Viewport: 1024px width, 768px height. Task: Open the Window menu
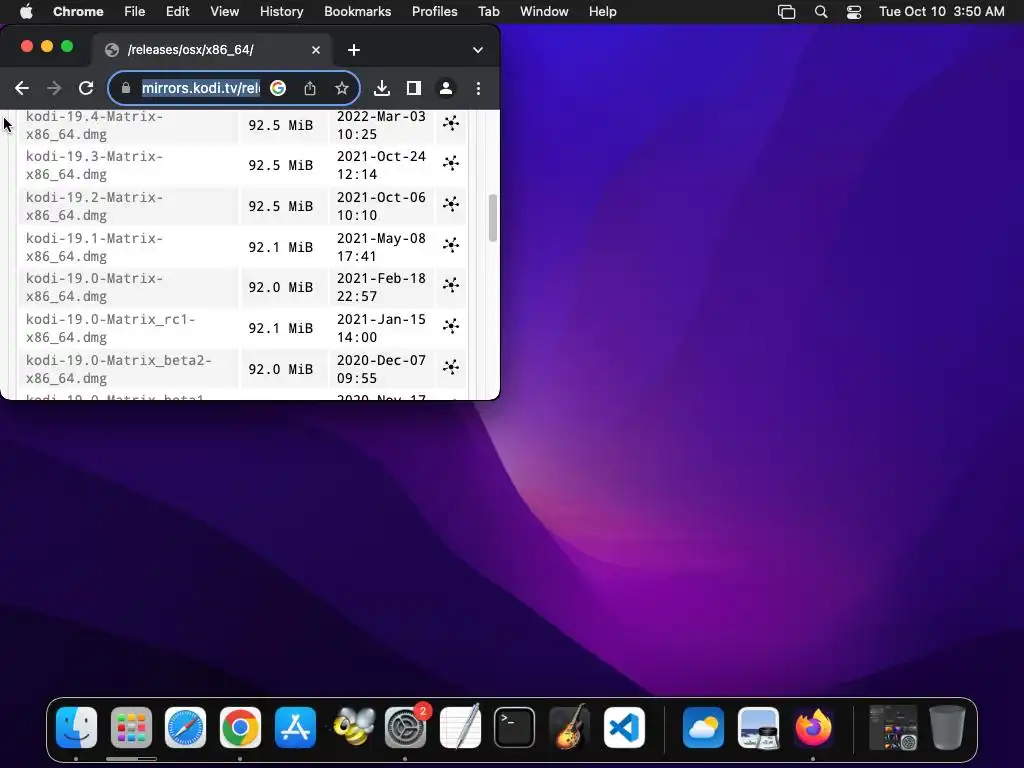point(544,12)
